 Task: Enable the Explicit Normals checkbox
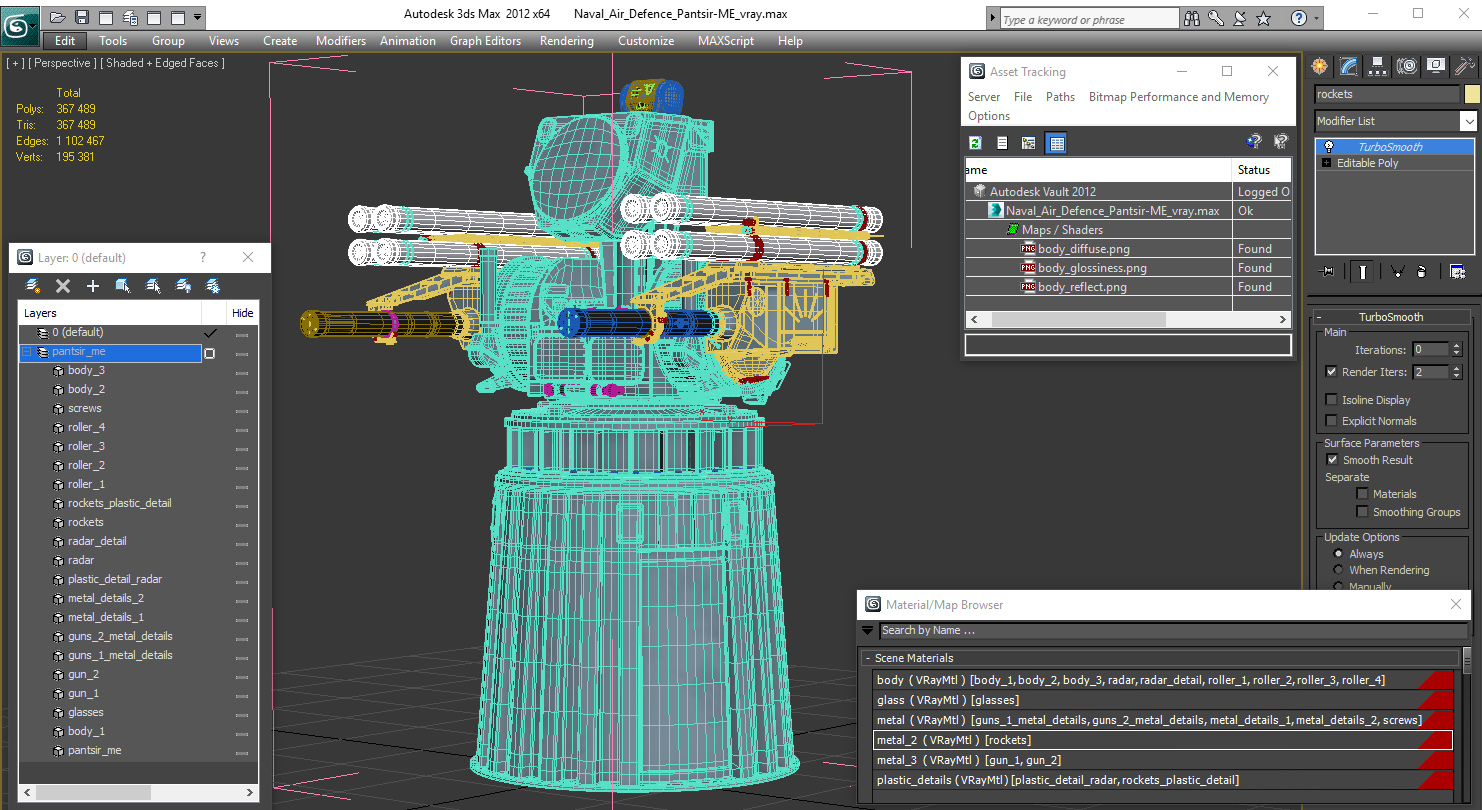[1331, 420]
